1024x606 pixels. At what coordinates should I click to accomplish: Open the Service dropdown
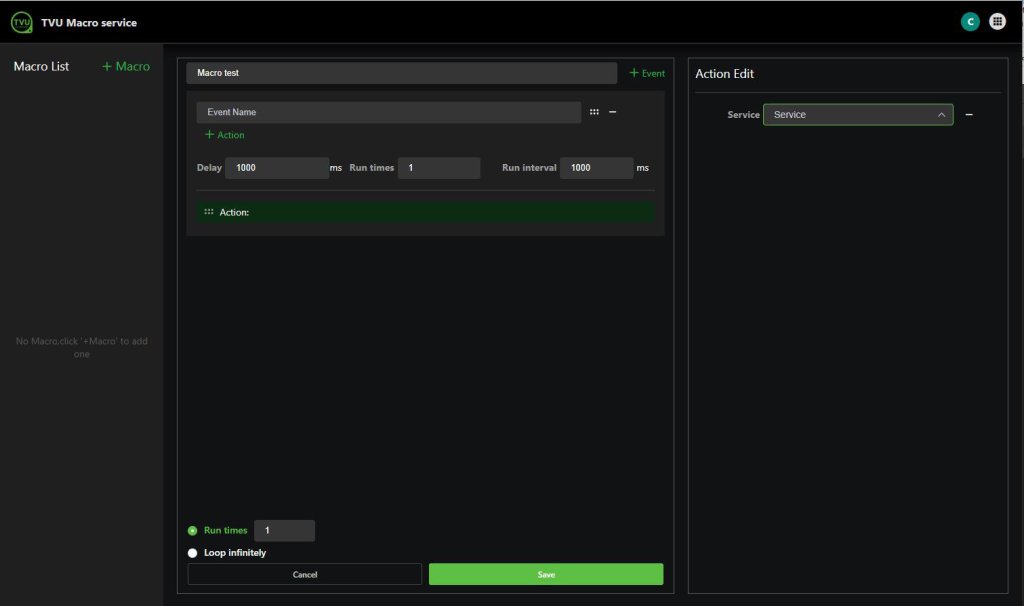click(x=860, y=114)
